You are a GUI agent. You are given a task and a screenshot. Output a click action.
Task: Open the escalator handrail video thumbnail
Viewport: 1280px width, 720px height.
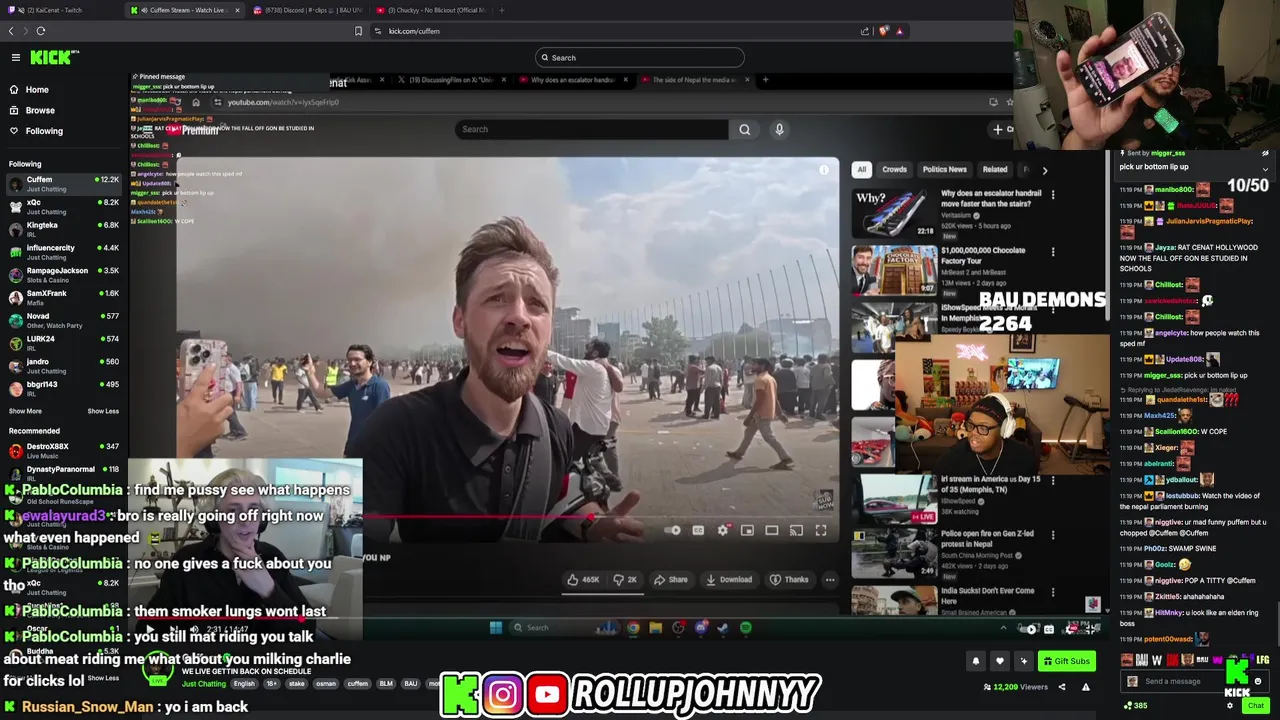click(894, 212)
